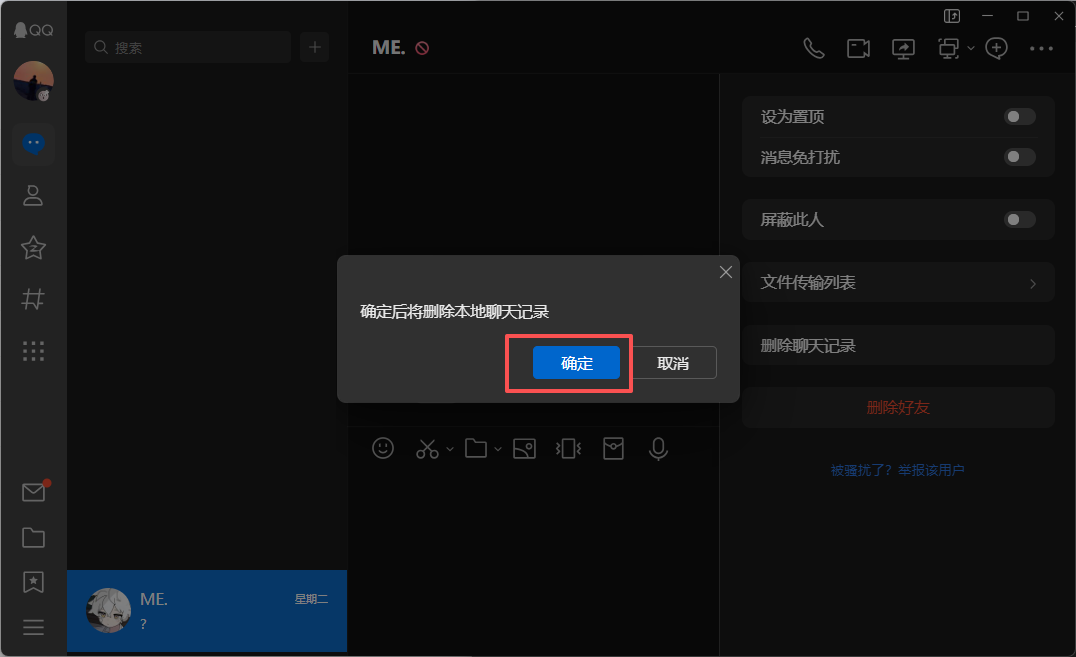Send an image using the picture icon

[x=524, y=448]
